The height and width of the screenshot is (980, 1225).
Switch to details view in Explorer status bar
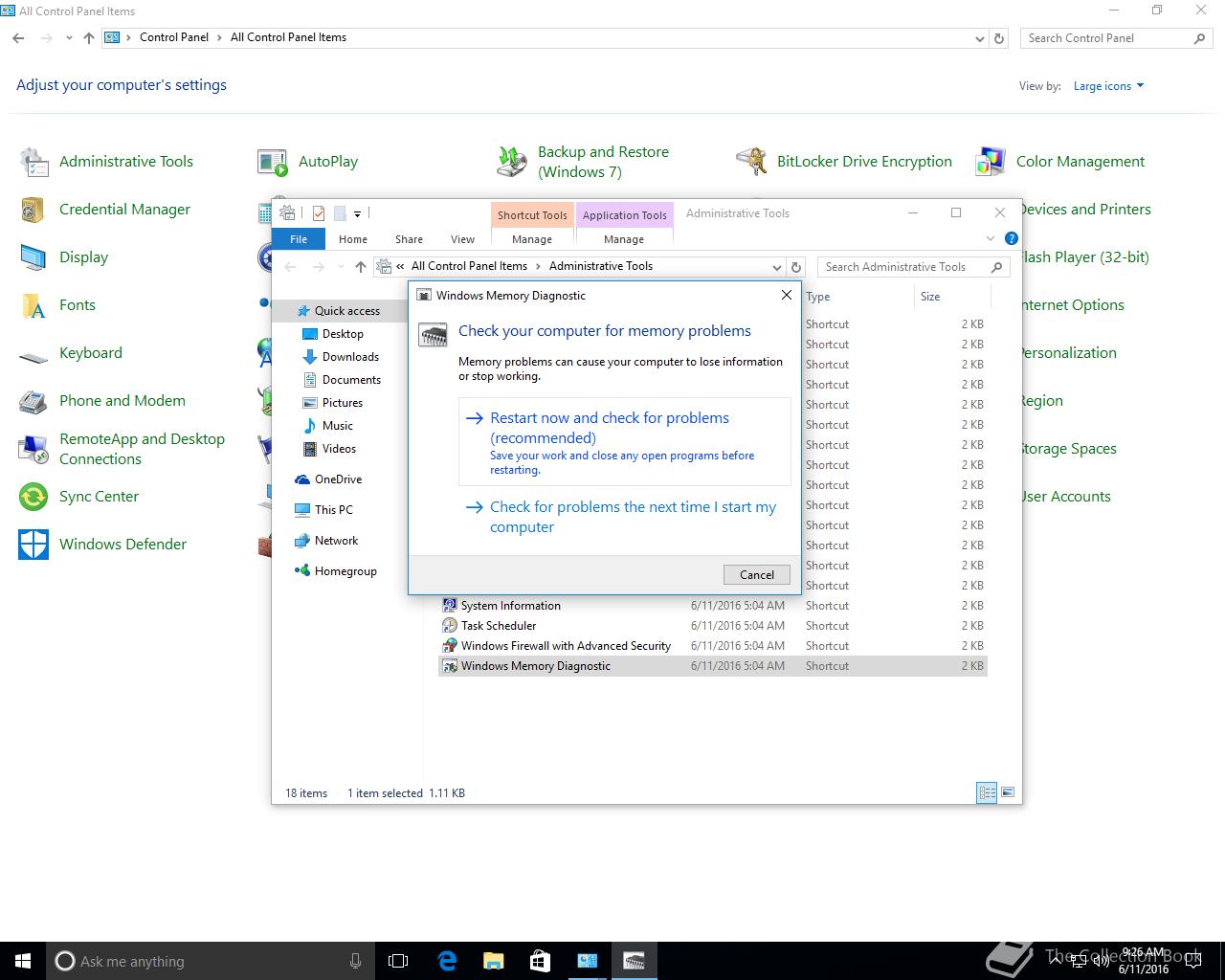987,792
